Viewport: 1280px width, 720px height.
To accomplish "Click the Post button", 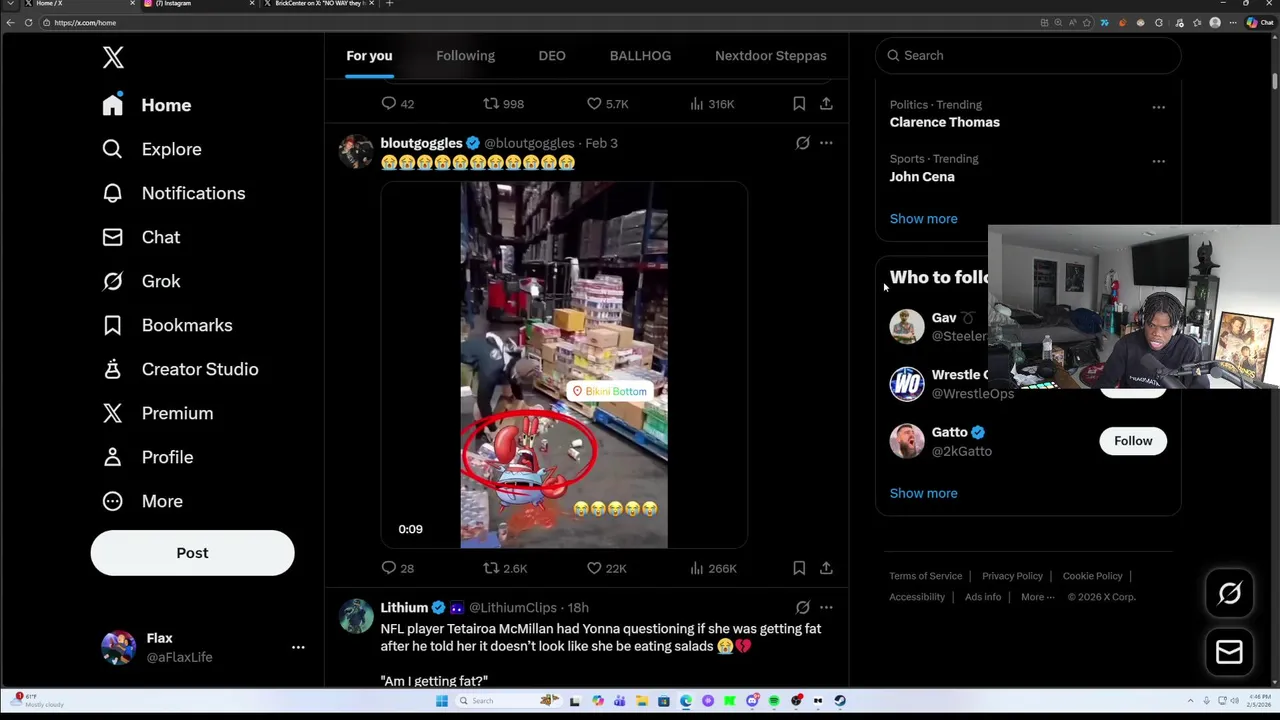I will 192,553.
